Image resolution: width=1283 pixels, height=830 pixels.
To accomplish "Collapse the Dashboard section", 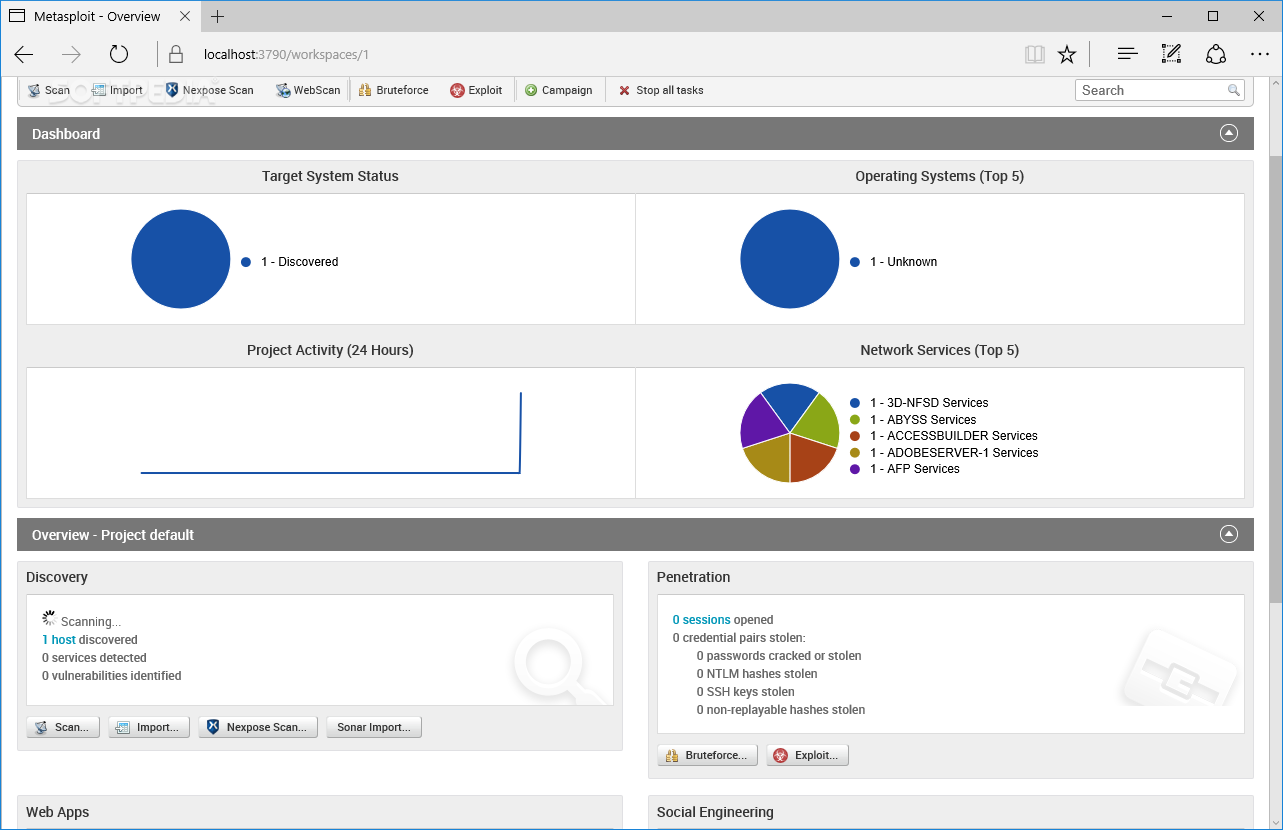I will [x=1229, y=133].
